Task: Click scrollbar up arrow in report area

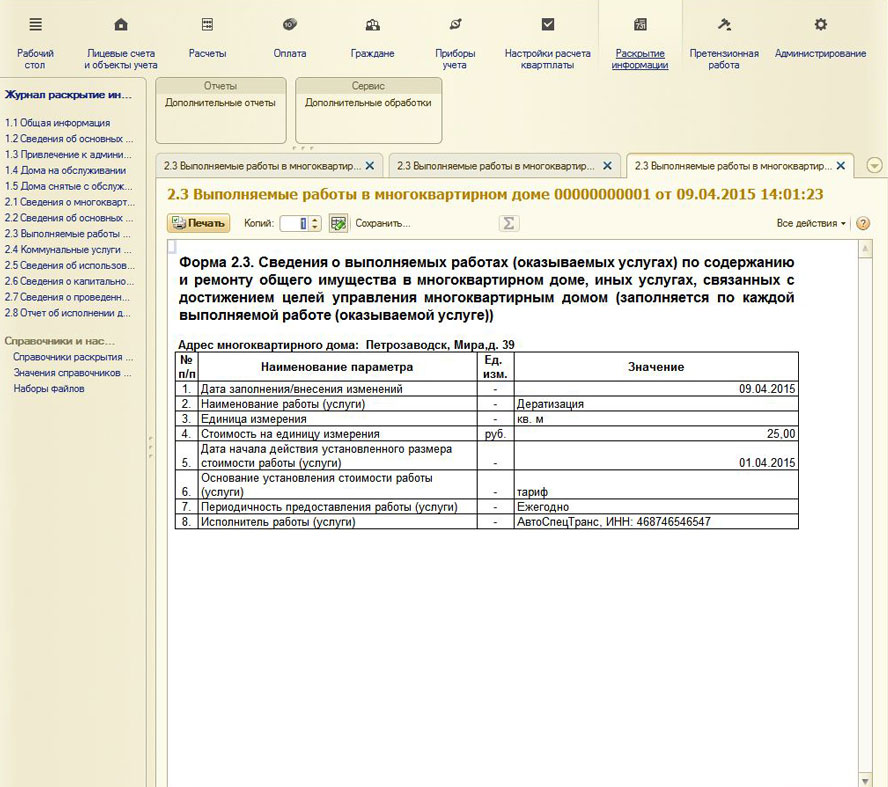Action: click(865, 249)
